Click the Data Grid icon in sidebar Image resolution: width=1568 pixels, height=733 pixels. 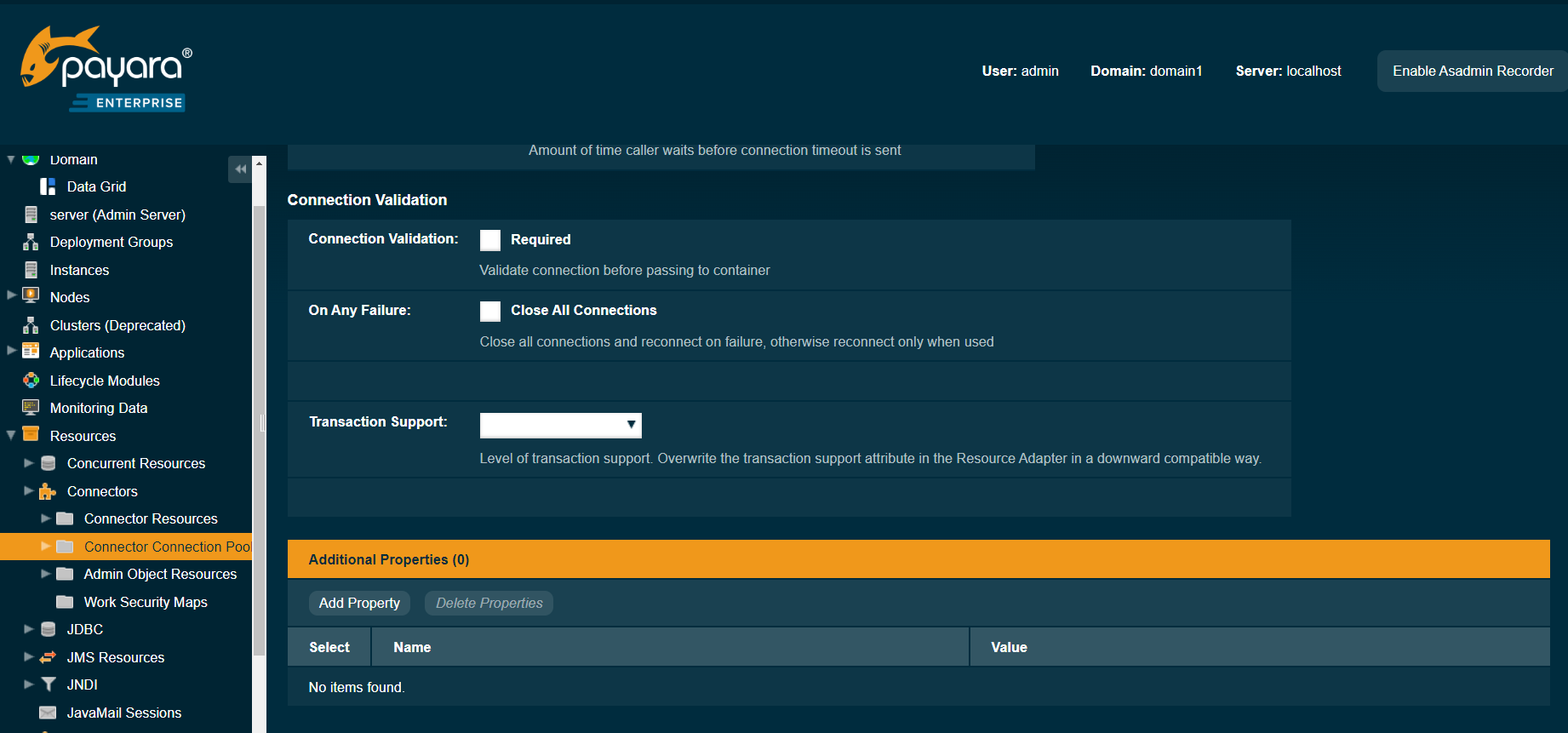point(48,186)
